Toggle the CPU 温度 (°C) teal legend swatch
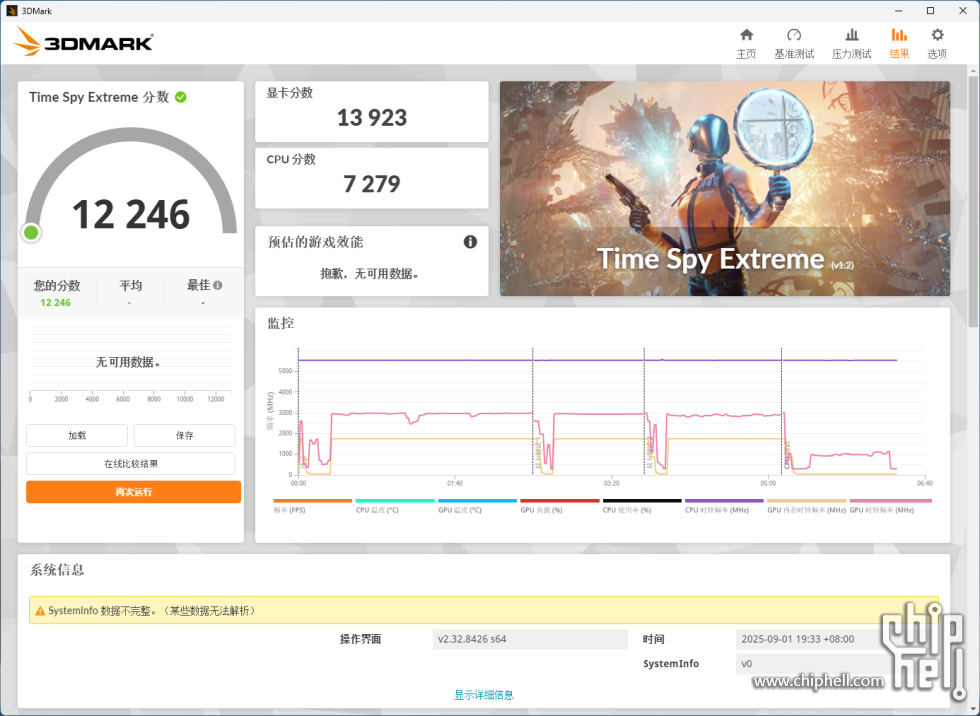The image size is (980, 716). pos(395,501)
